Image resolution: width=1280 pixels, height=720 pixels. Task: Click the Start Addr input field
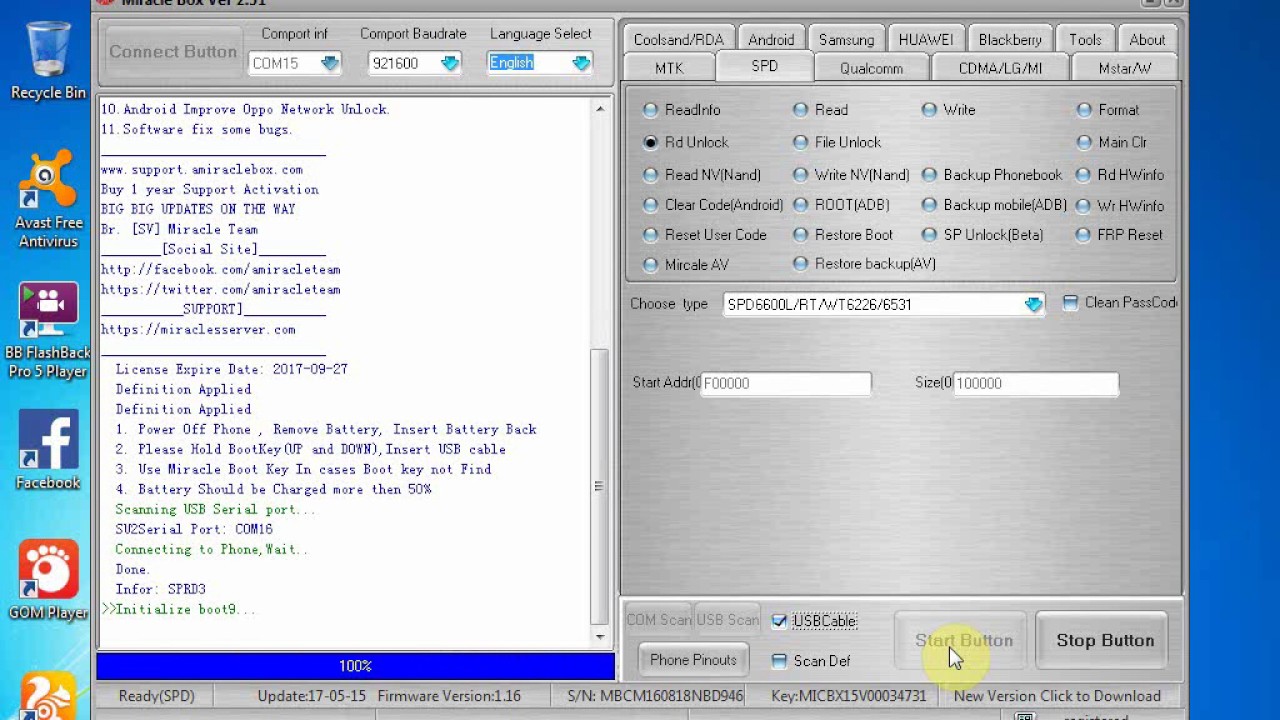click(786, 383)
